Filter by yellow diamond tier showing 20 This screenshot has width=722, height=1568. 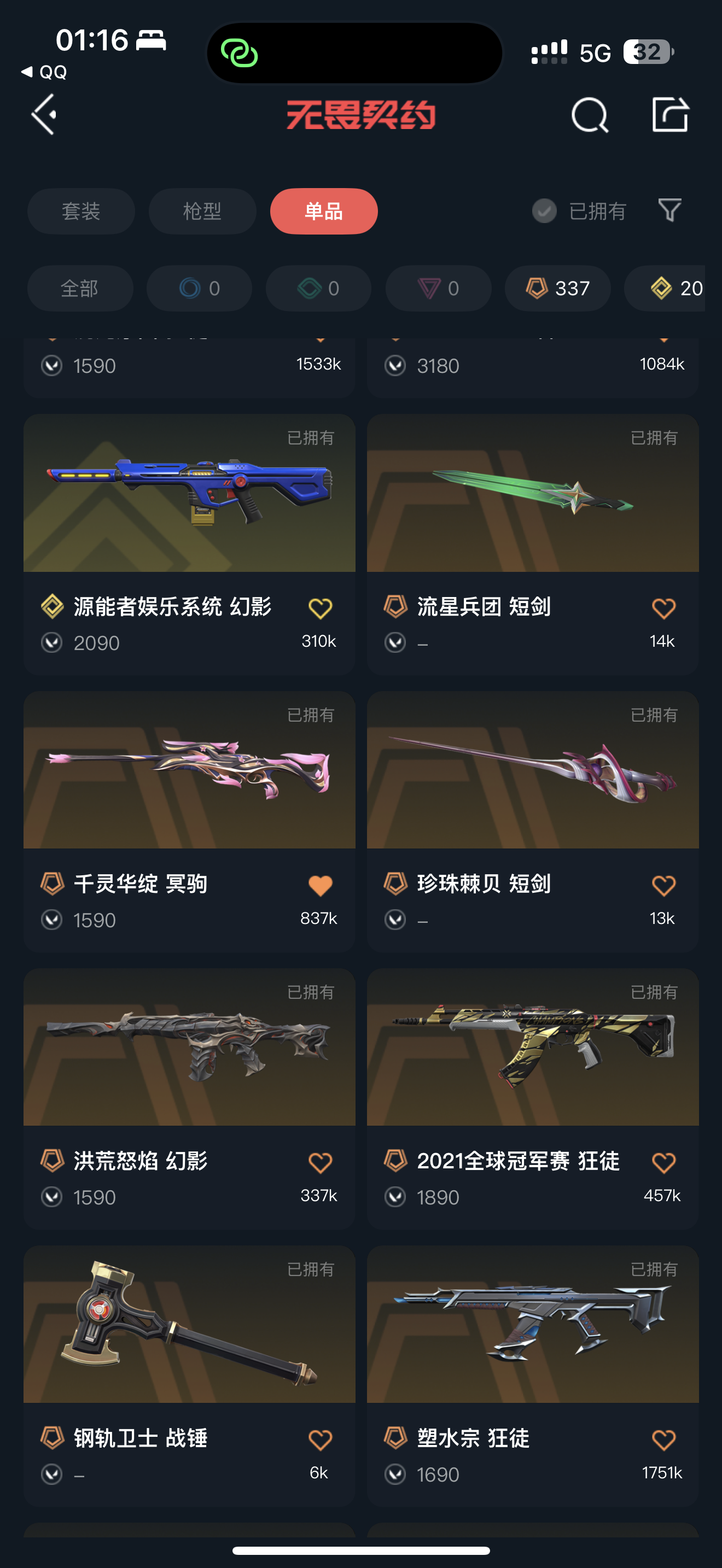pos(665,289)
